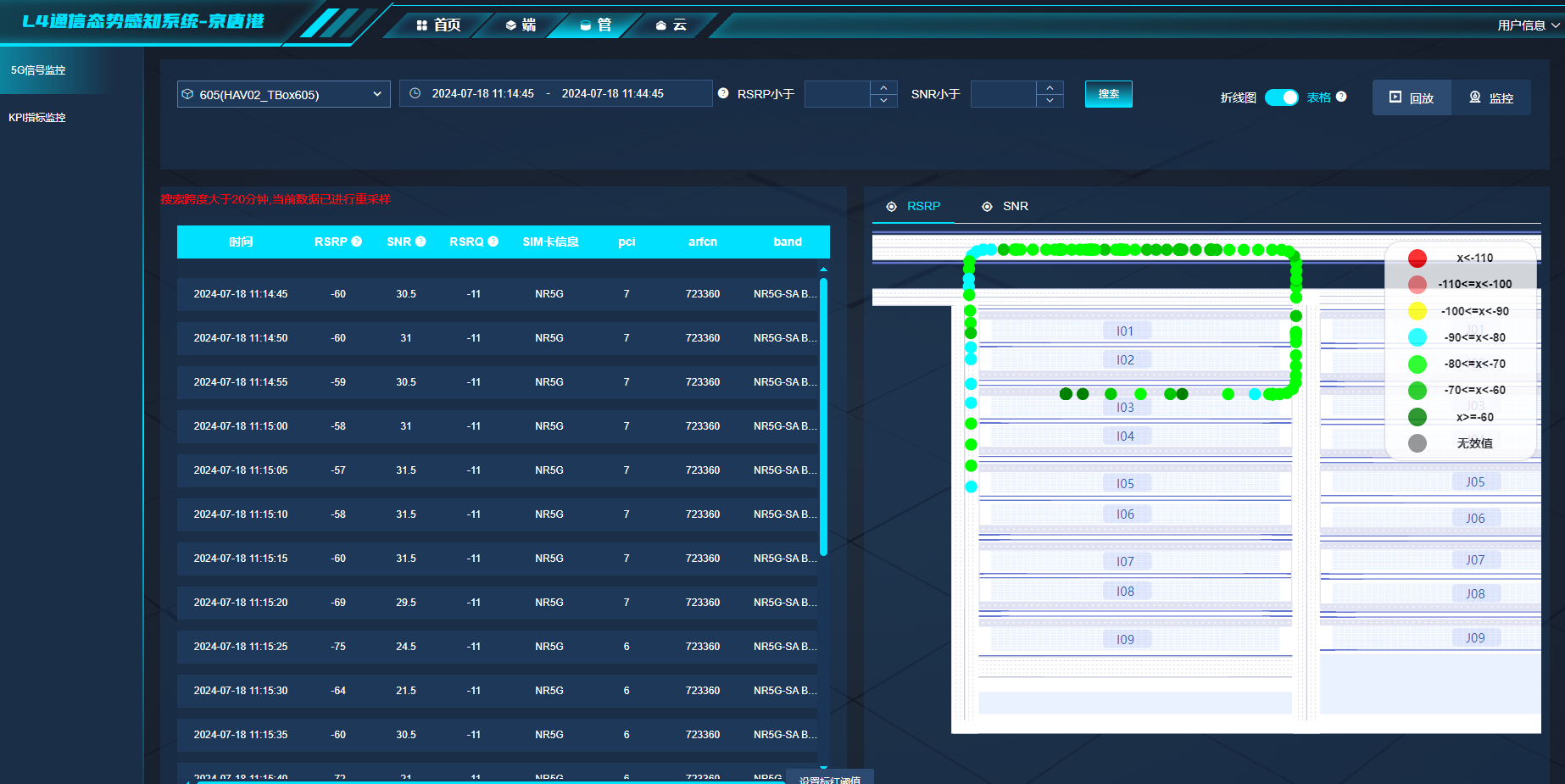Click the RSRP column help icon
Screen dimensions: 1565x784
357,242
